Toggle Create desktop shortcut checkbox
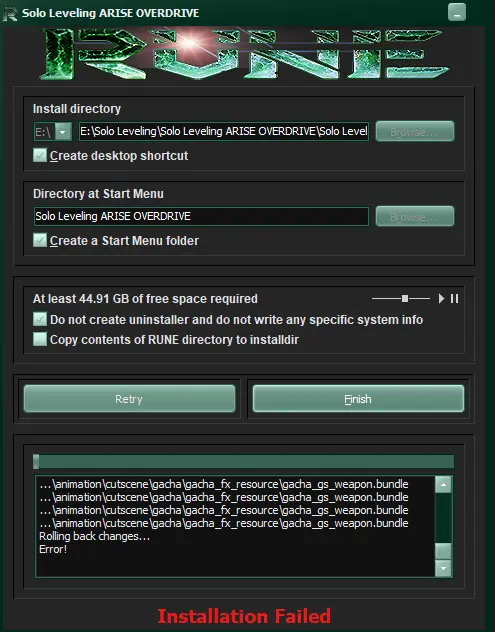This screenshot has height=632, width=495. [40, 155]
